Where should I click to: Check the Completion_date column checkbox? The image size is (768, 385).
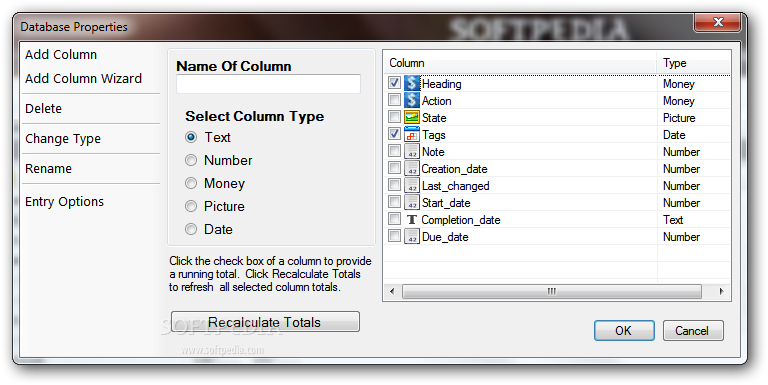[394, 218]
